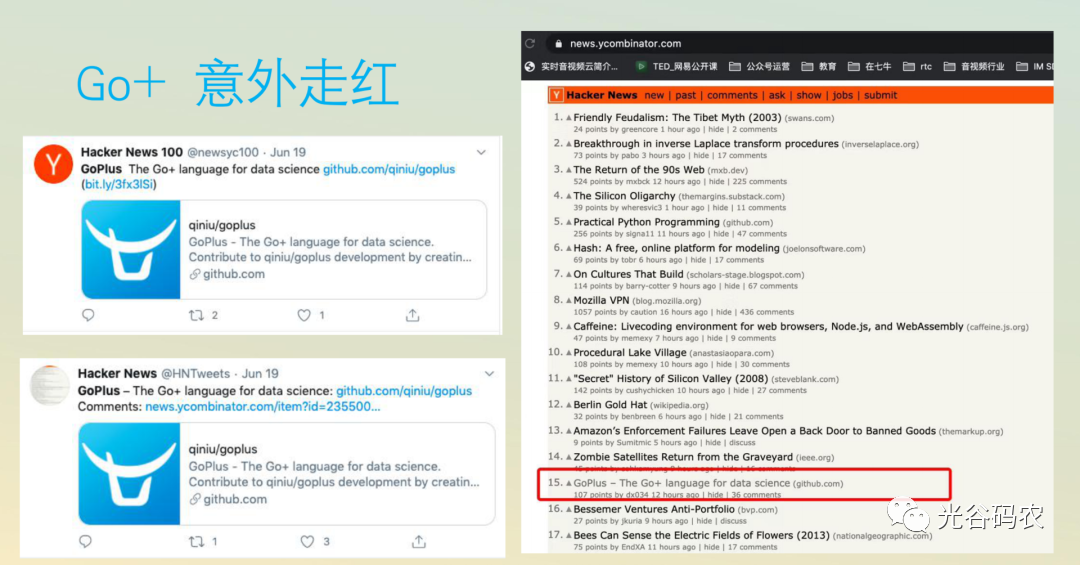Upvote Procedural Lake Village
The image size is (1080, 565).
(x=569, y=353)
